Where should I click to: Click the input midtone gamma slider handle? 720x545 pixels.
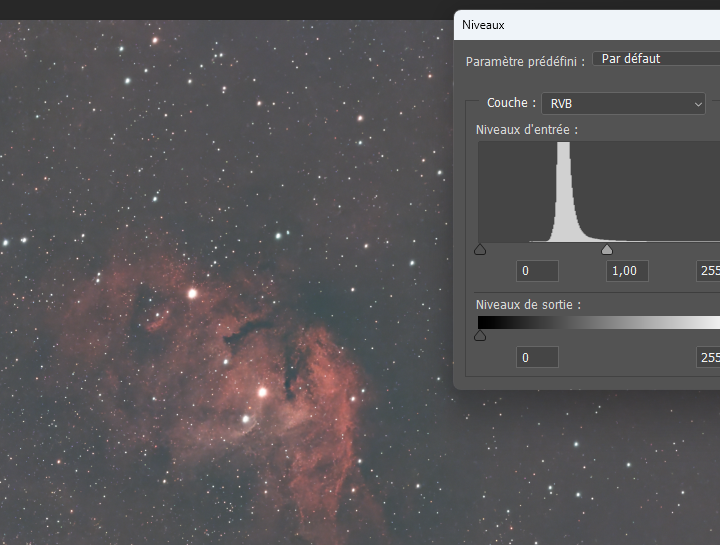pos(607,249)
